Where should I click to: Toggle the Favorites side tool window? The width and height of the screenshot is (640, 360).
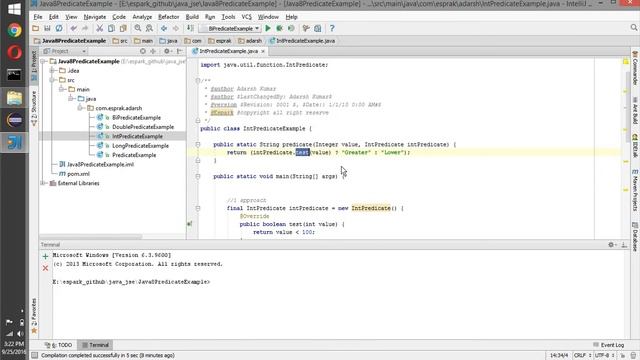click(x=34, y=316)
